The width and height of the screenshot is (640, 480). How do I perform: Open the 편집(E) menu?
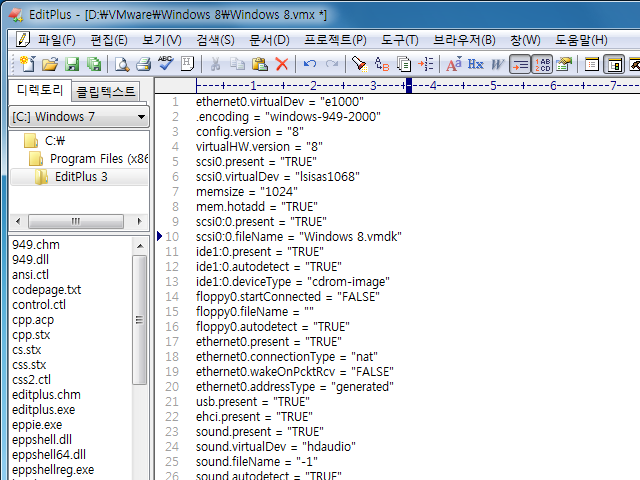click(x=109, y=40)
